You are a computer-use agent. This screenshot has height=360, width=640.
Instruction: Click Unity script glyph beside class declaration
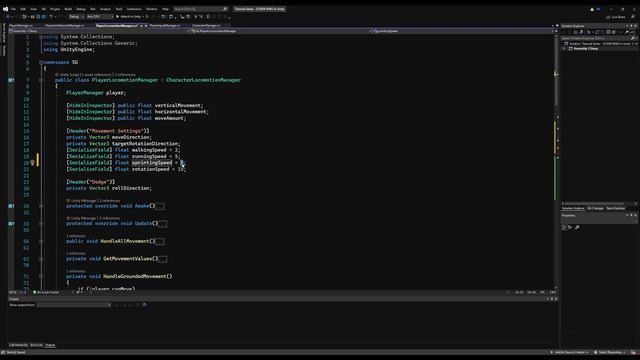(11, 80)
